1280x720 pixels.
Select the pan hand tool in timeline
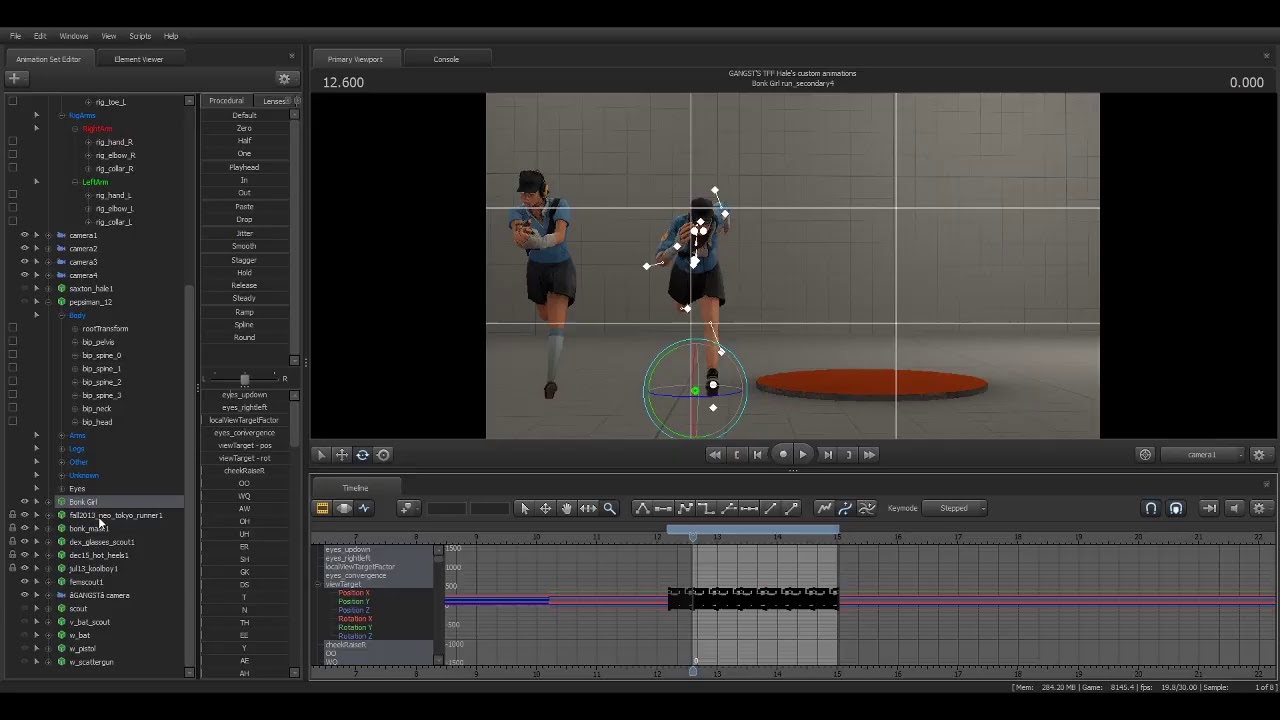[x=566, y=508]
